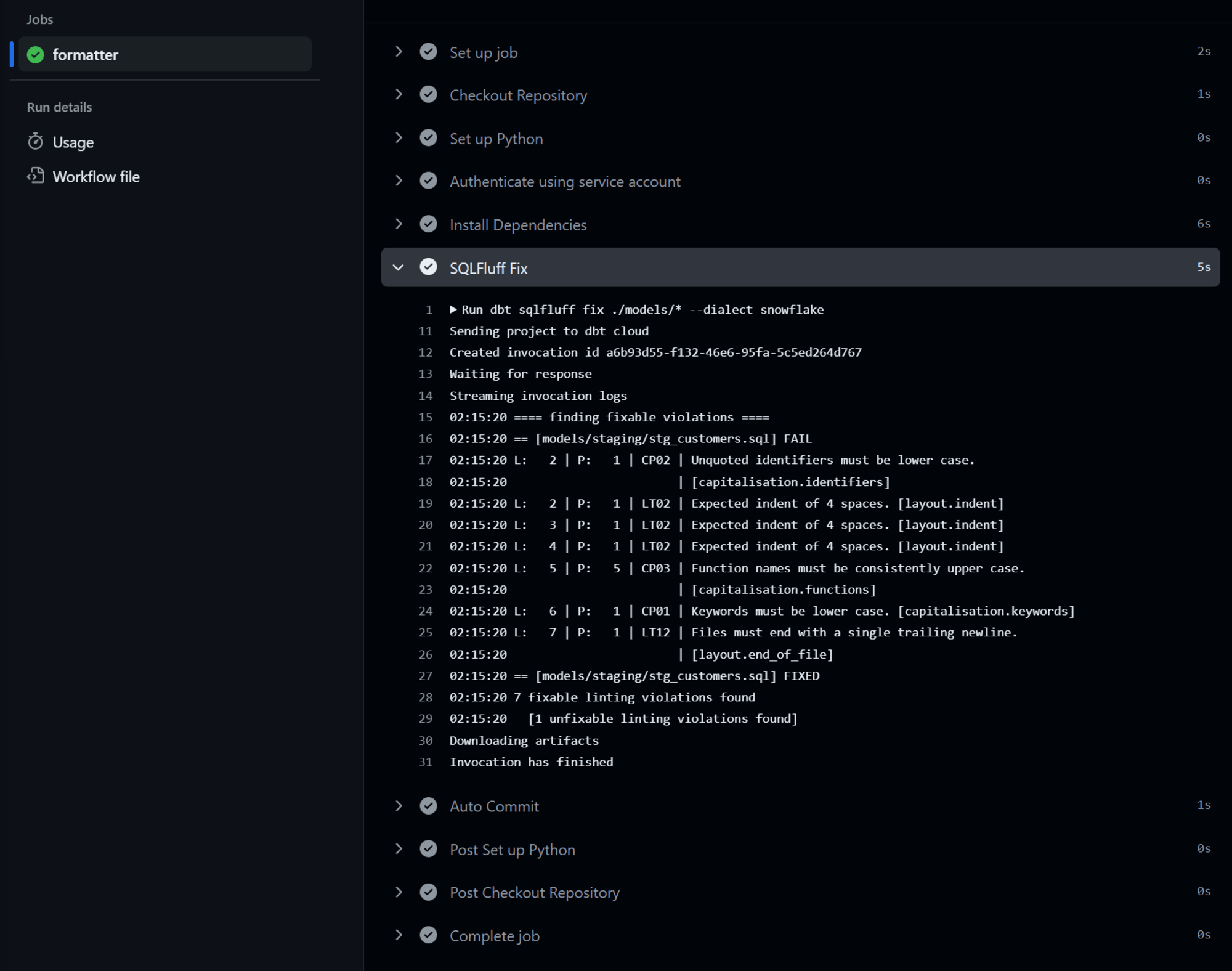
Task: Expand the Set up Python step chevron
Action: click(x=399, y=138)
